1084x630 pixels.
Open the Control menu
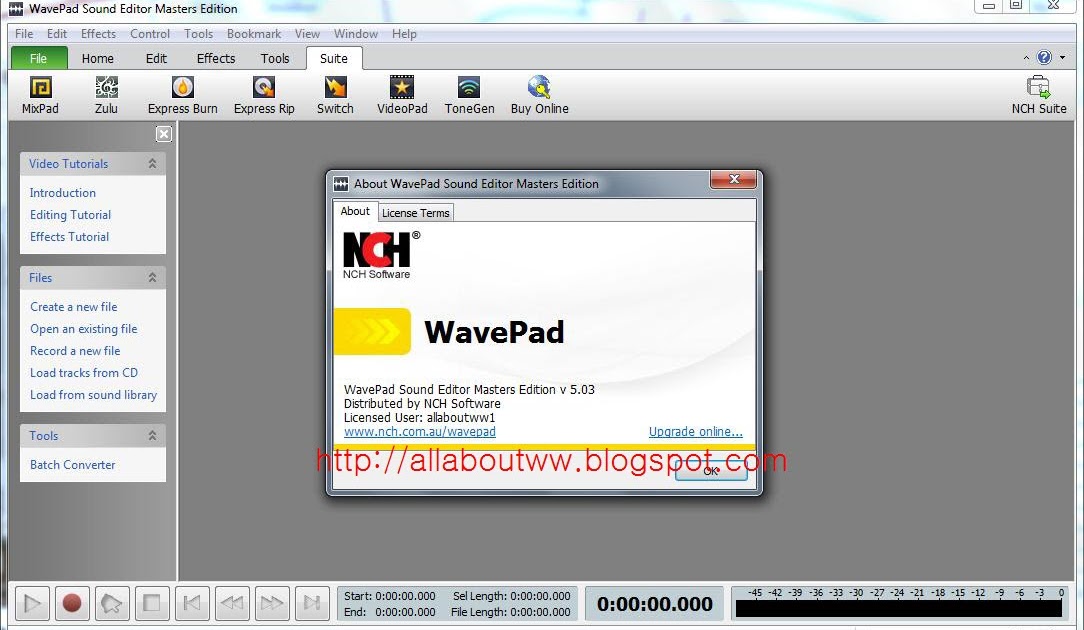click(150, 34)
